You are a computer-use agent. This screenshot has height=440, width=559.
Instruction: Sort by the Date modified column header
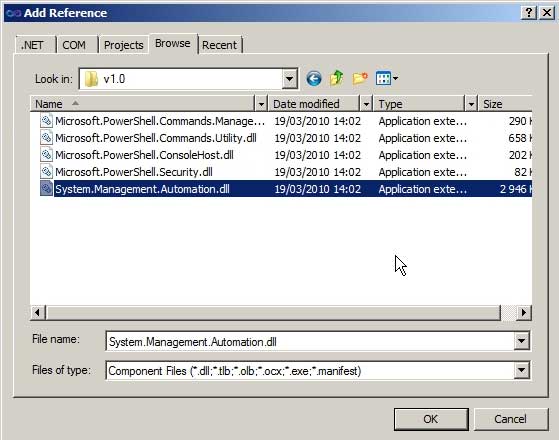coord(314,104)
